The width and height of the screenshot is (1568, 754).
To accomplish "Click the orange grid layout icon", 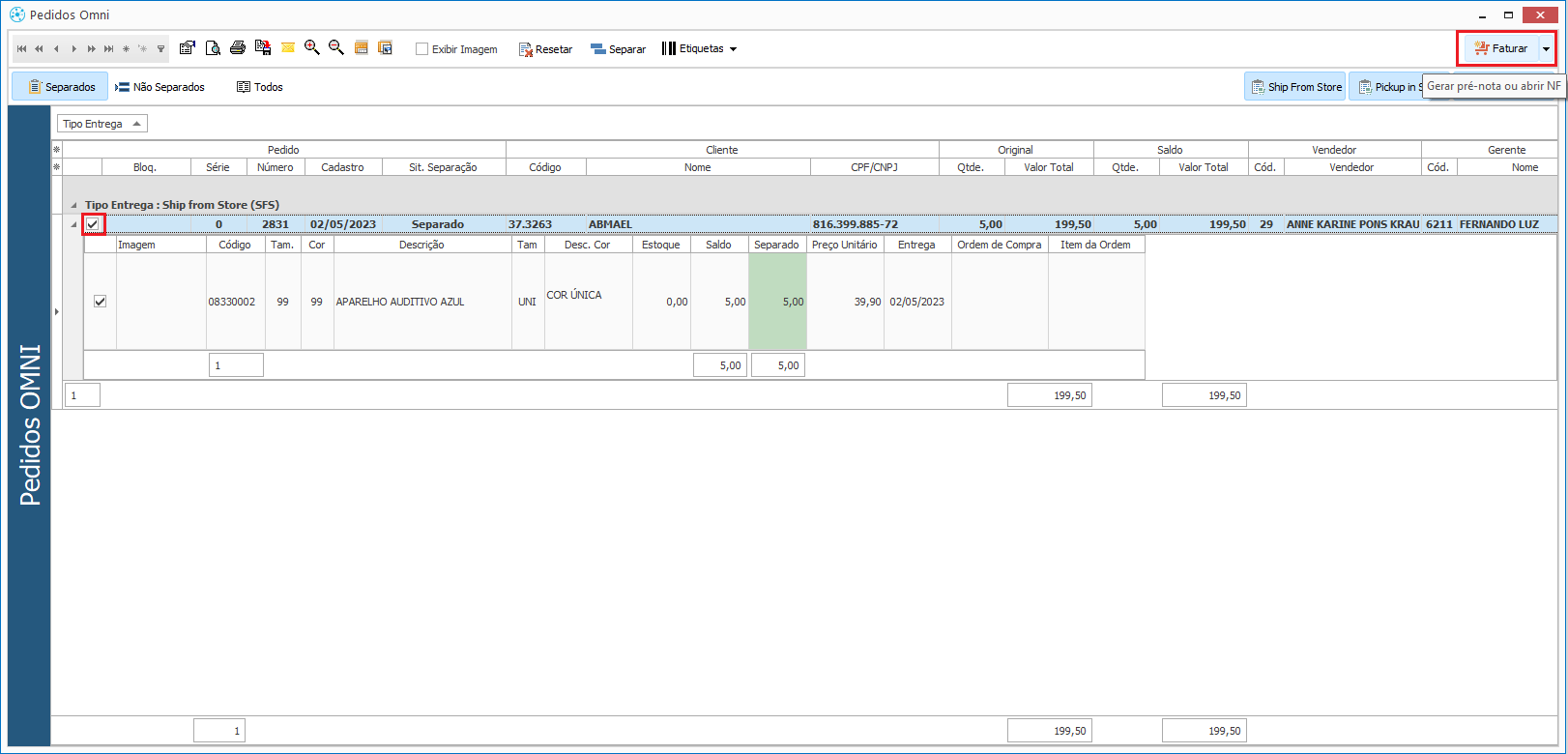I will [x=362, y=47].
